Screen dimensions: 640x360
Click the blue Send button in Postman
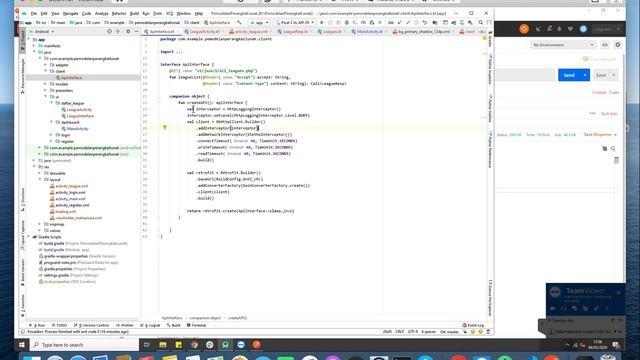coord(569,75)
